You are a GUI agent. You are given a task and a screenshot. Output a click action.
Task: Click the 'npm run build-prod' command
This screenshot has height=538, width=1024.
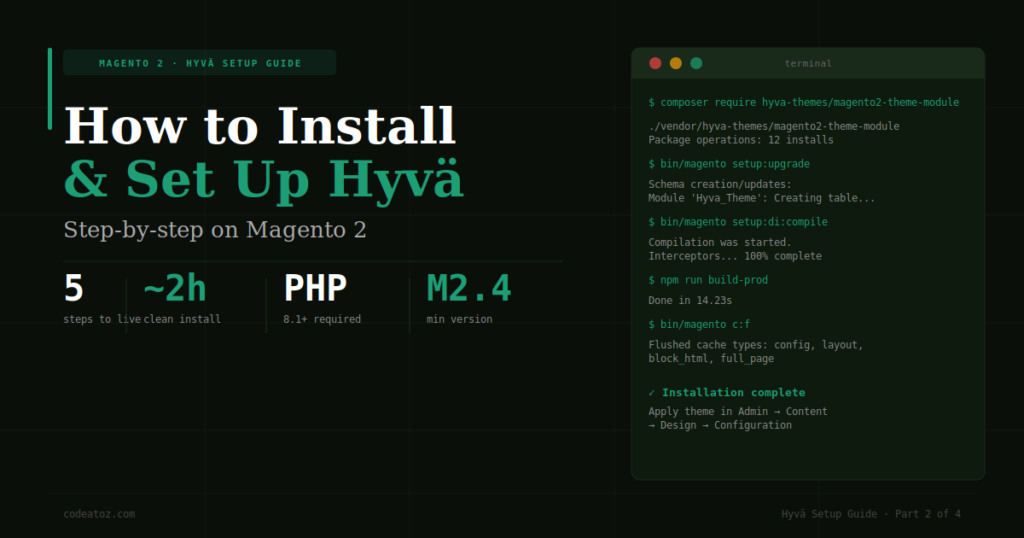pyautogui.click(x=708, y=280)
